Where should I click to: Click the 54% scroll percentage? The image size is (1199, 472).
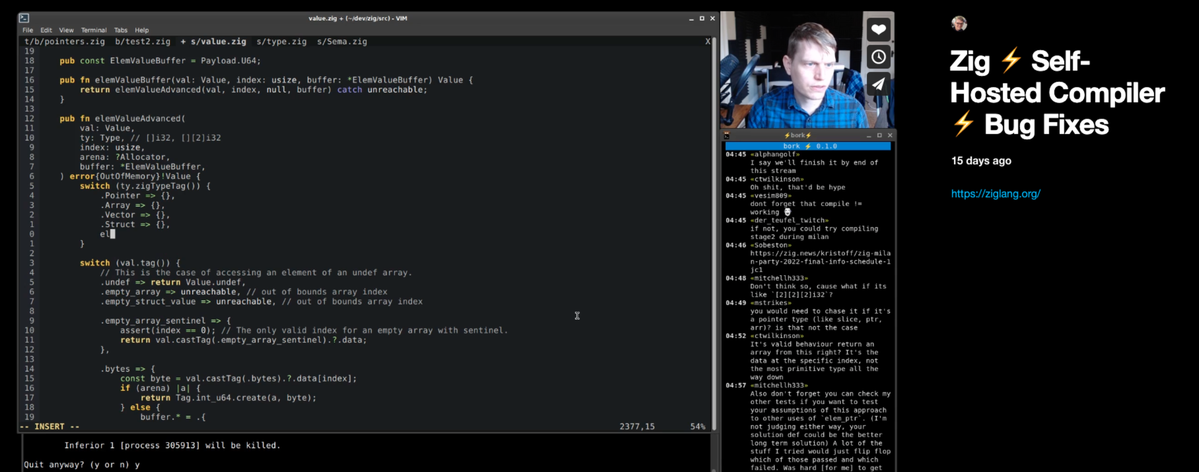coord(697,426)
